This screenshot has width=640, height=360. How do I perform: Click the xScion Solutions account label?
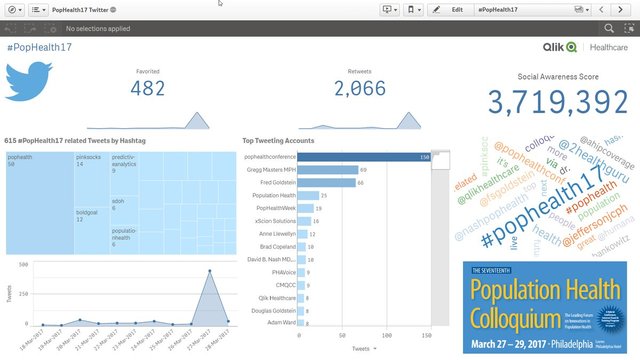275,221
